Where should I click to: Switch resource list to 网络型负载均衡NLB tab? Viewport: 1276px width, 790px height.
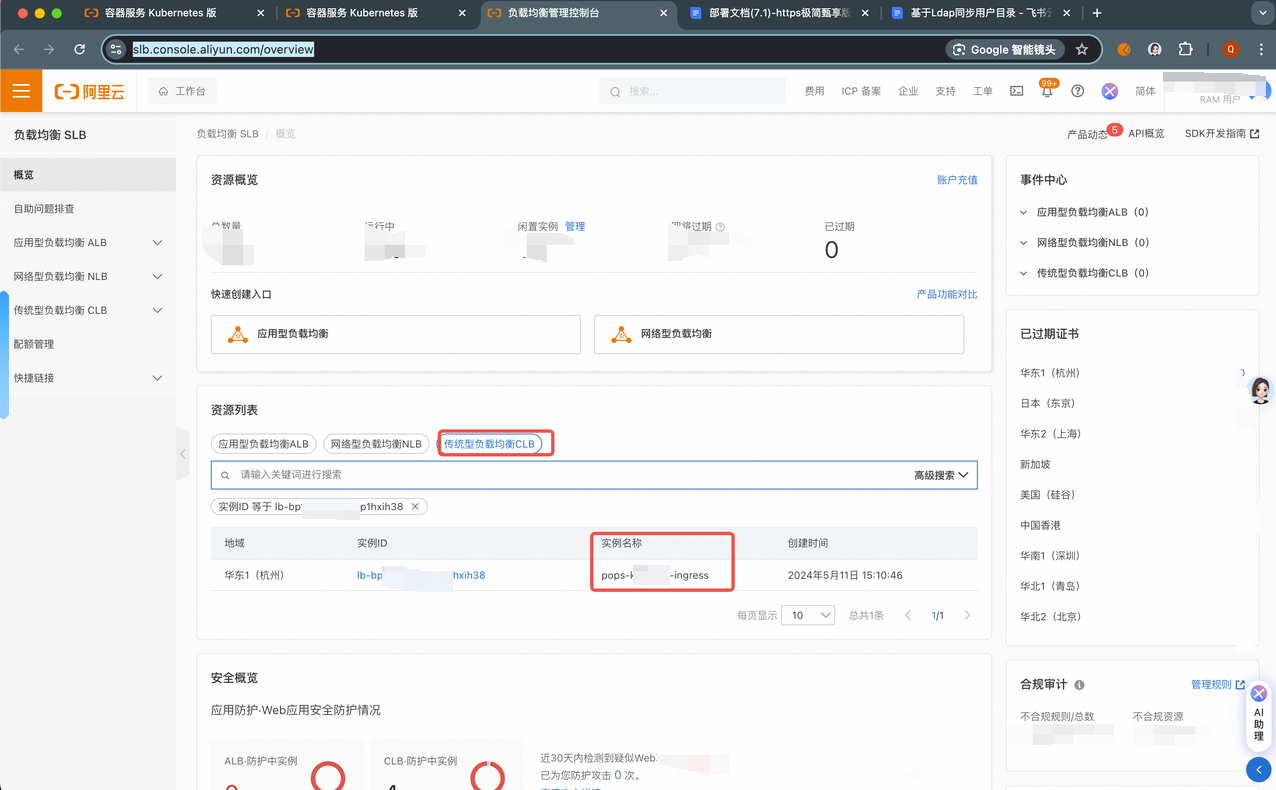[376, 444]
